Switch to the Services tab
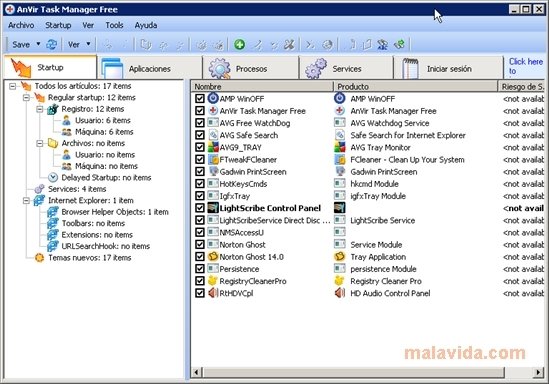 pos(346,68)
